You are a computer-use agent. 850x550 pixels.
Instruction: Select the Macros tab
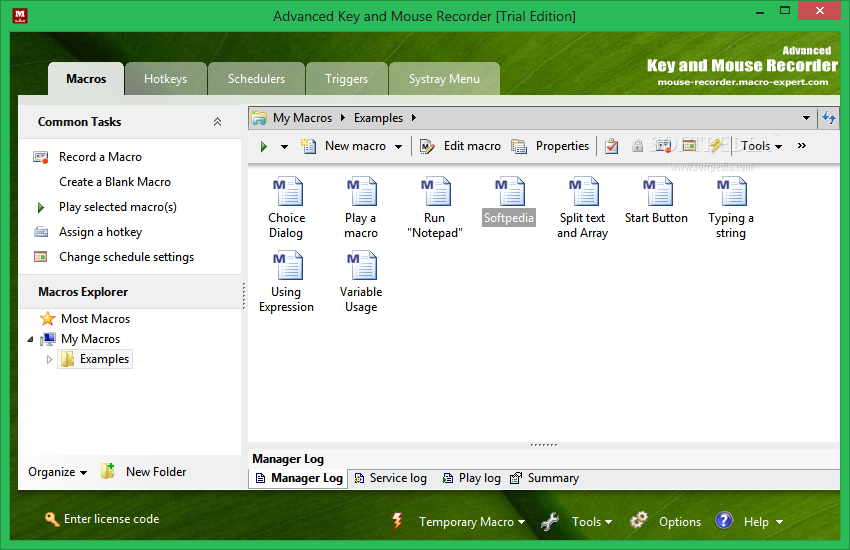point(86,79)
